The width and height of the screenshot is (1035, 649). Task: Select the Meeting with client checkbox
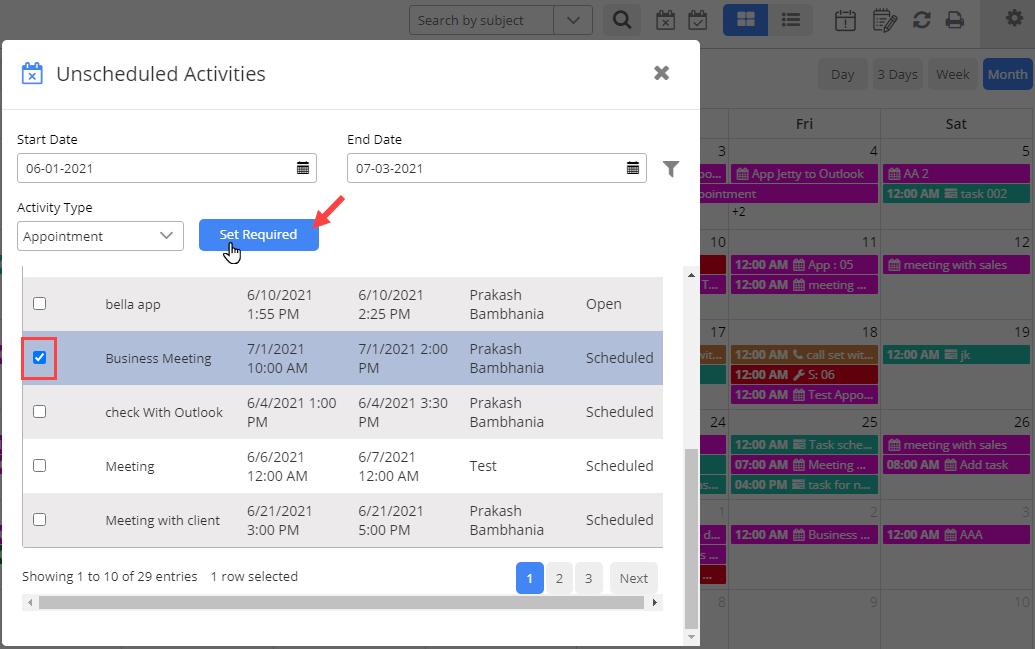coord(40,520)
